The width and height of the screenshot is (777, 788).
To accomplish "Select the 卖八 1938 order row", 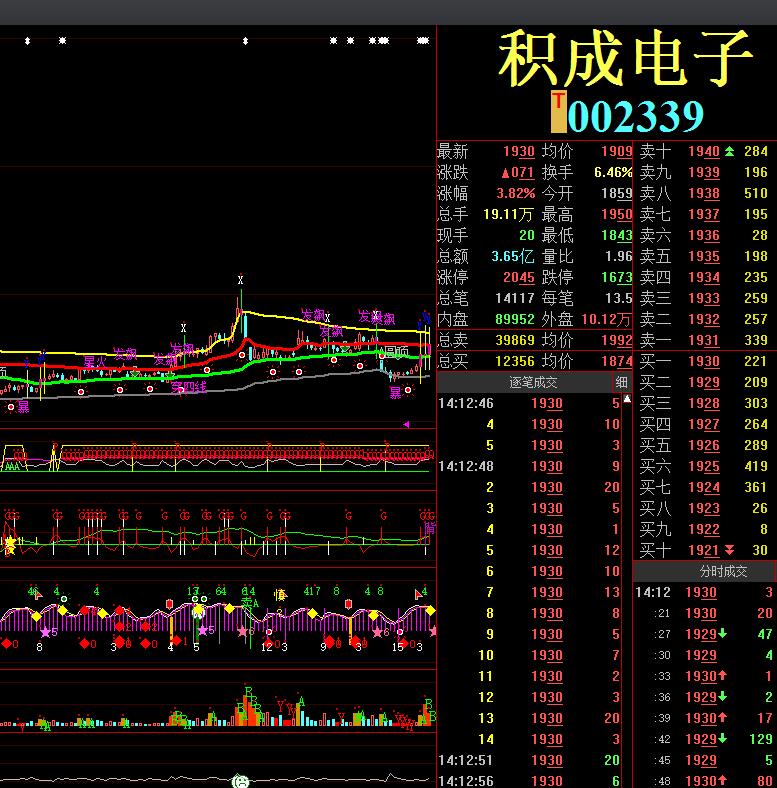I will [704, 193].
